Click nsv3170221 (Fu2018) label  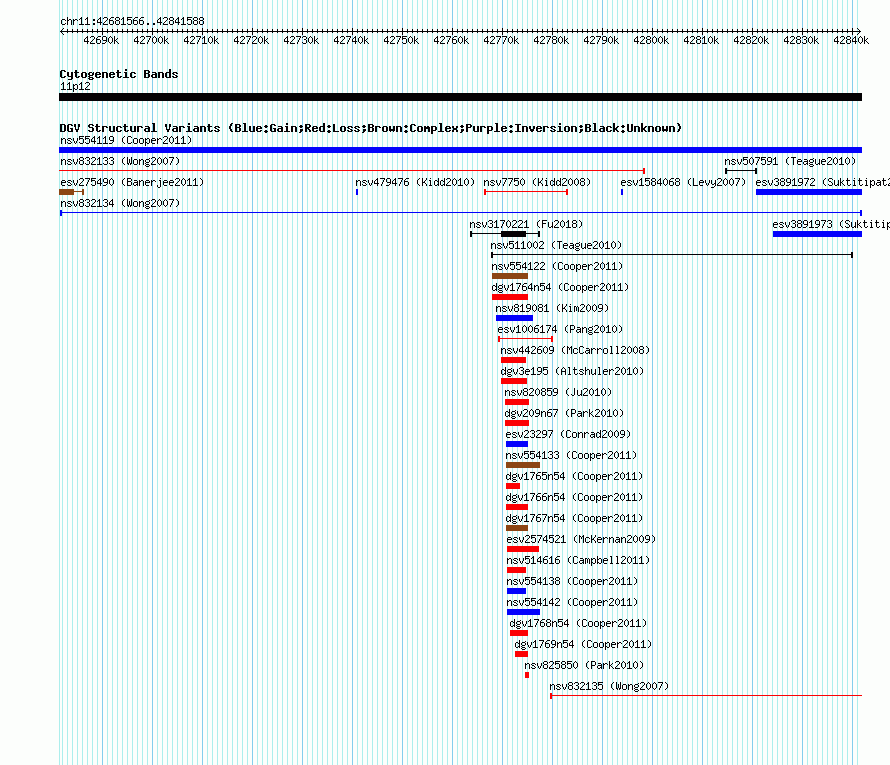[x=526, y=224]
